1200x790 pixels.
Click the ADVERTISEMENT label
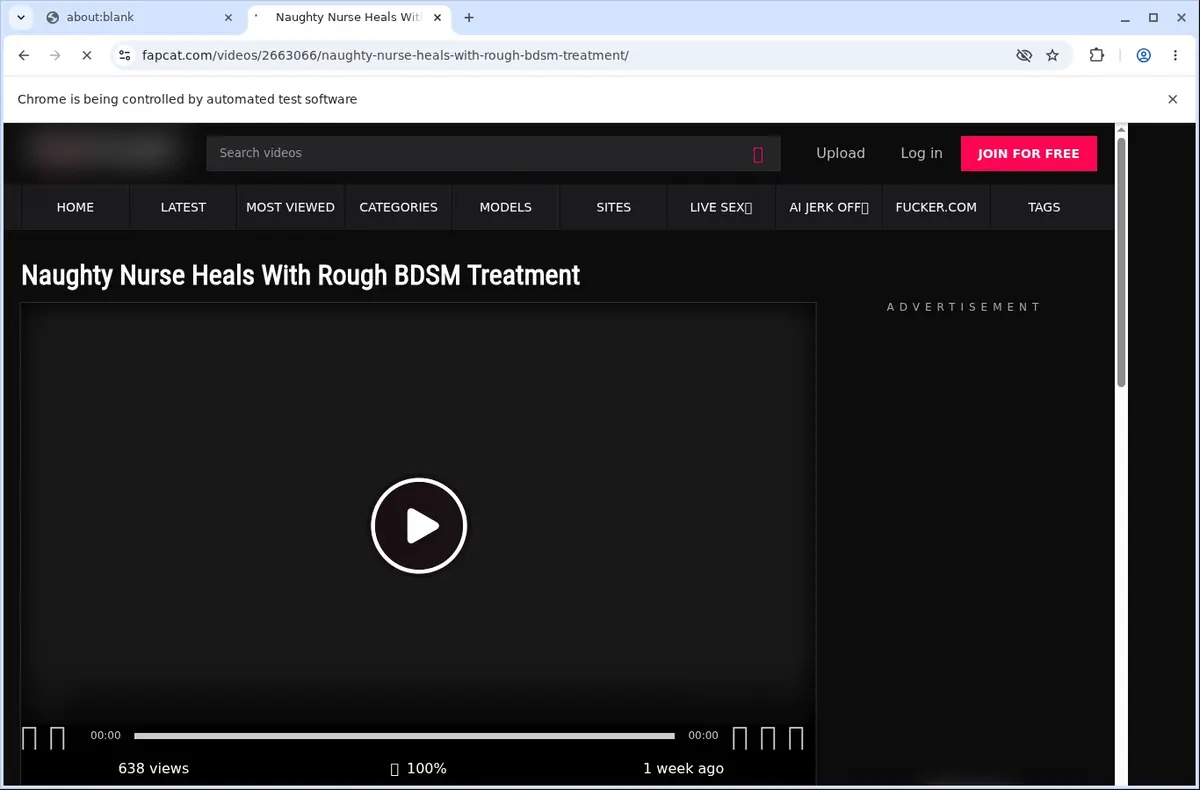[964, 307]
